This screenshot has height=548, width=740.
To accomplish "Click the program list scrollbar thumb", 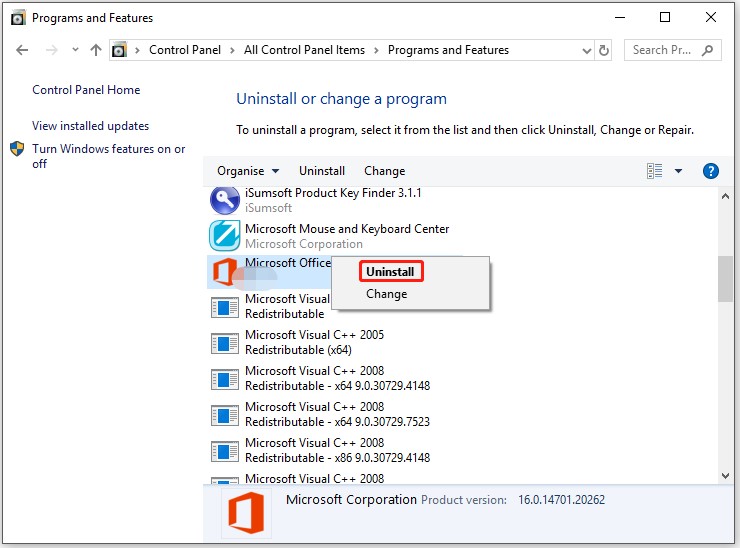I will point(725,279).
